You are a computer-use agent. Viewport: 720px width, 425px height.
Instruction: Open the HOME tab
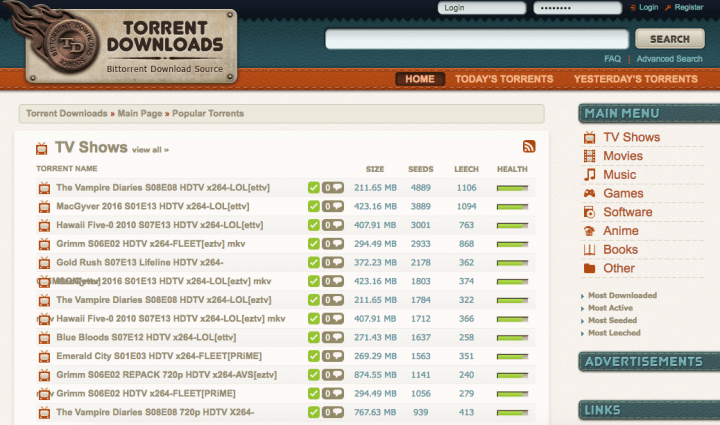[x=420, y=79]
